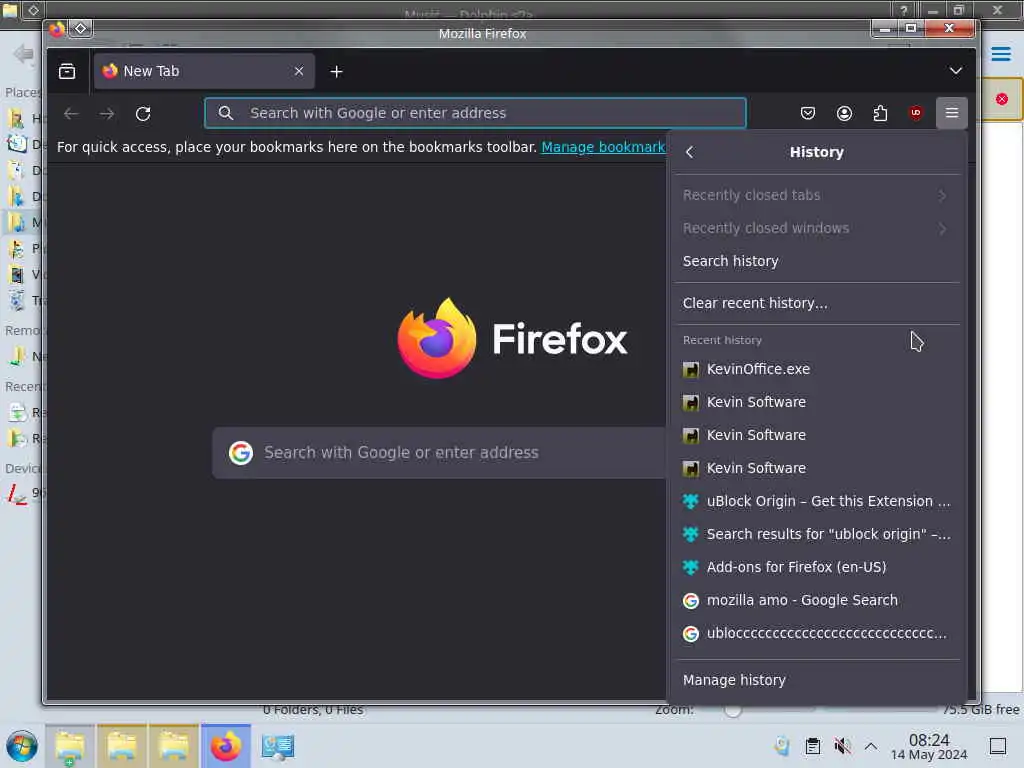Expand the list all tabs chevron

[955, 71]
